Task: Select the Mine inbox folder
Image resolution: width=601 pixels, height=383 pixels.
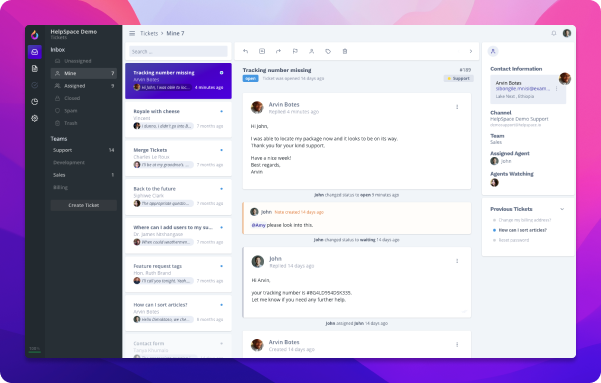Action: [84, 73]
